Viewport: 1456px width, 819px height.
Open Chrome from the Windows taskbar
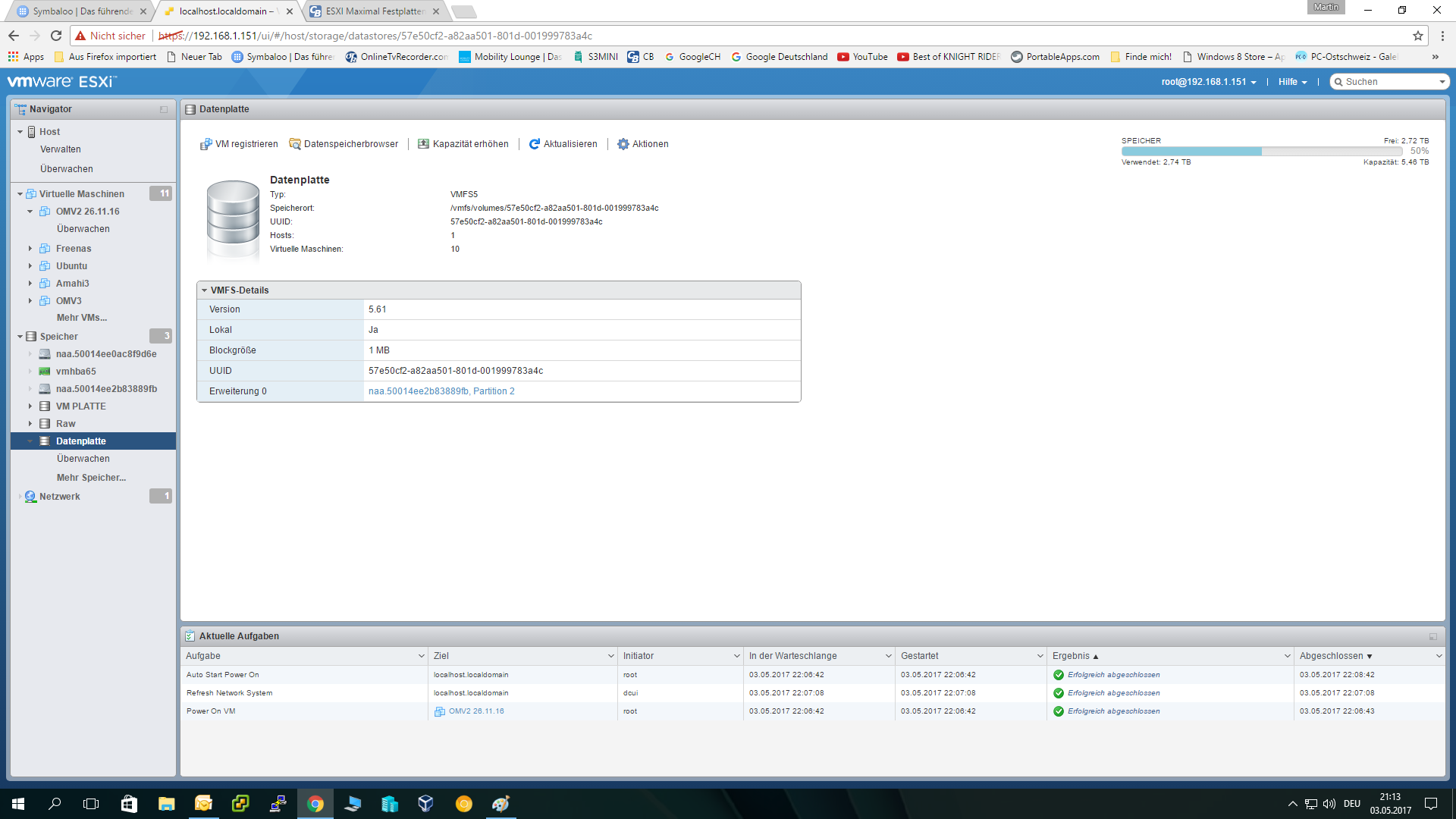[x=315, y=804]
